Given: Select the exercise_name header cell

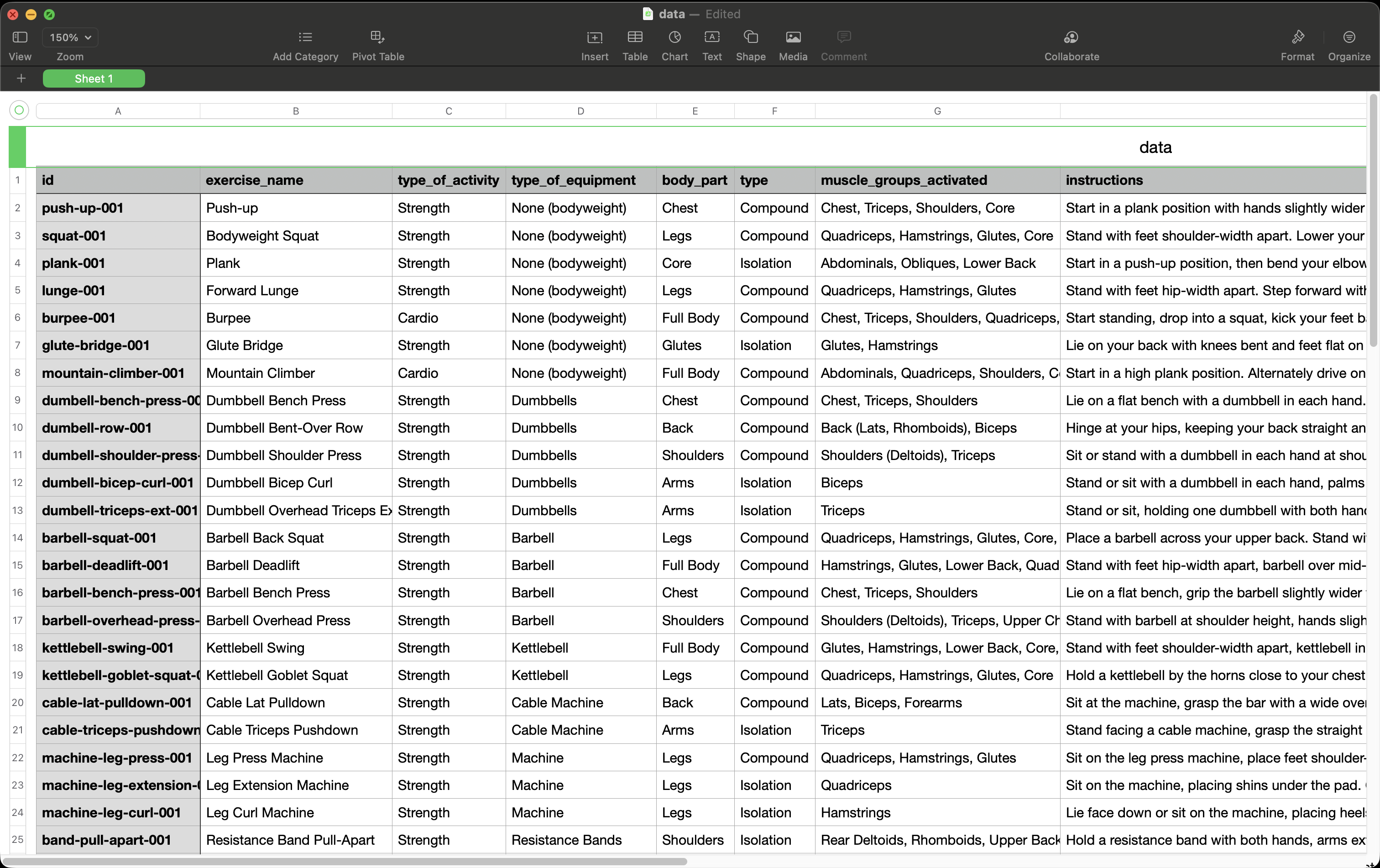Looking at the screenshot, I should tap(296, 180).
